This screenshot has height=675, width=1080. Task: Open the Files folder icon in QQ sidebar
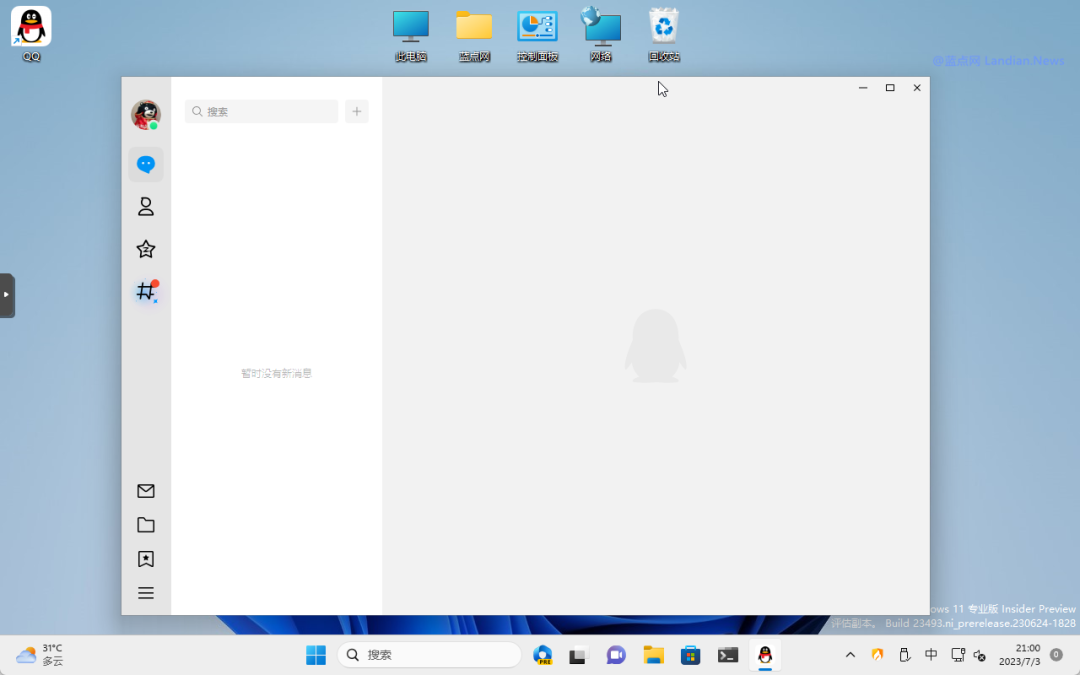[x=145, y=525]
